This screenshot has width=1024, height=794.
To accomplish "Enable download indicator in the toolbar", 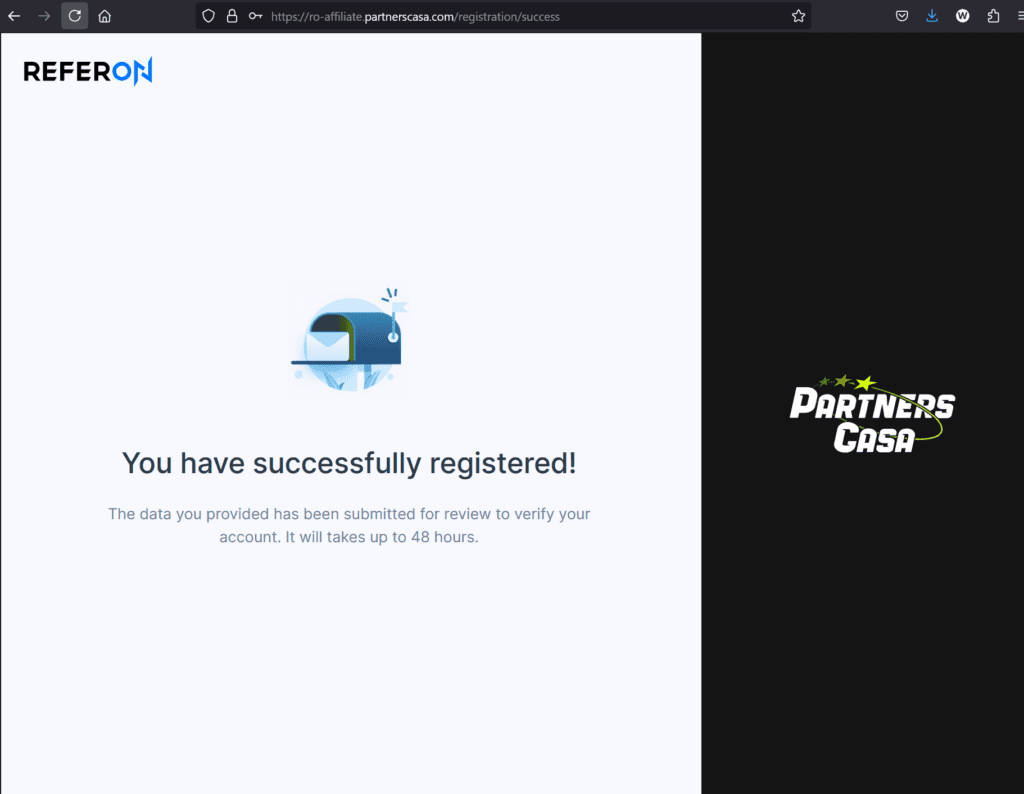I will [931, 15].
